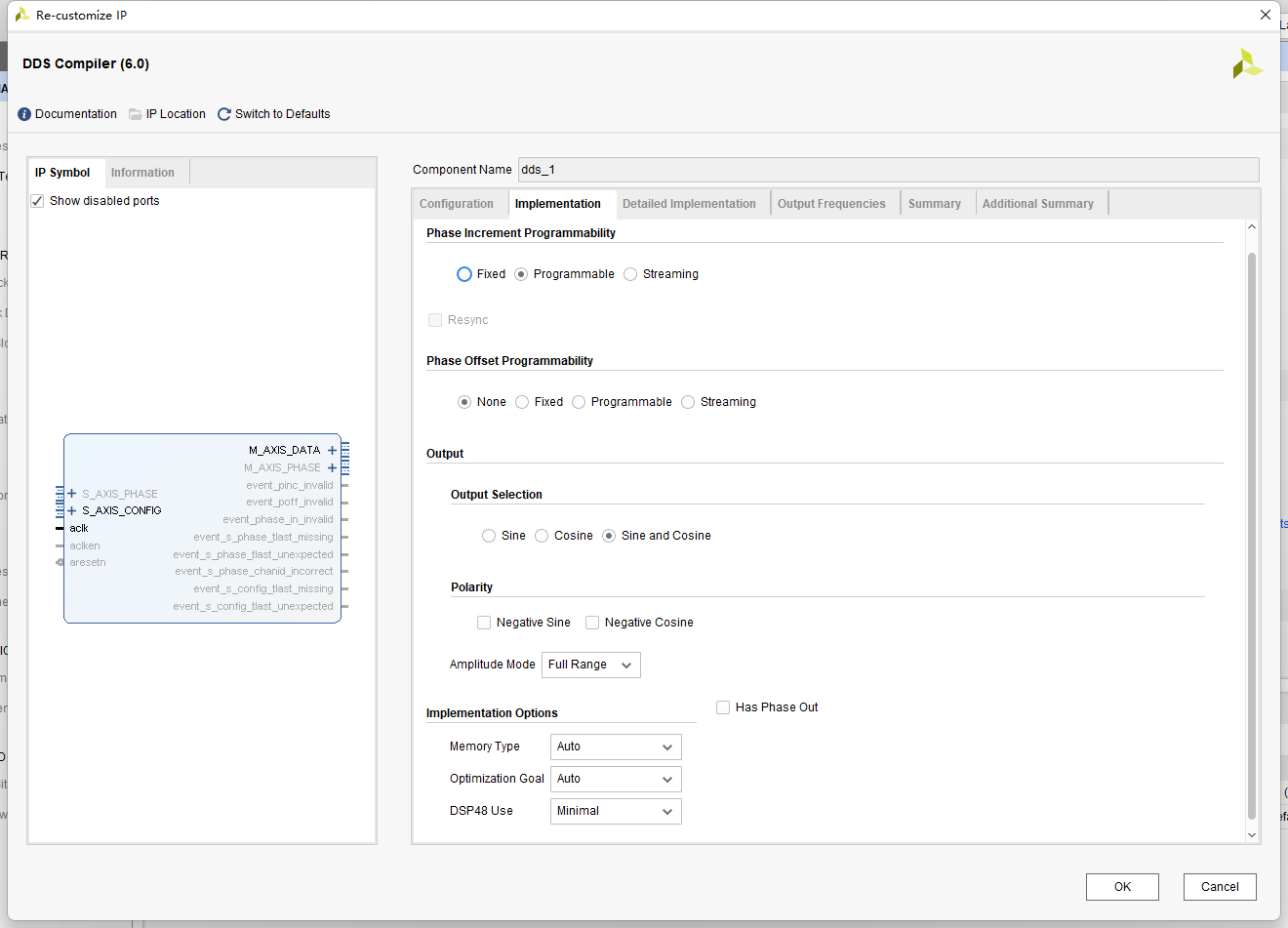This screenshot has width=1288, height=928.
Task: Click the aclk port label
Action: pos(79,528)
